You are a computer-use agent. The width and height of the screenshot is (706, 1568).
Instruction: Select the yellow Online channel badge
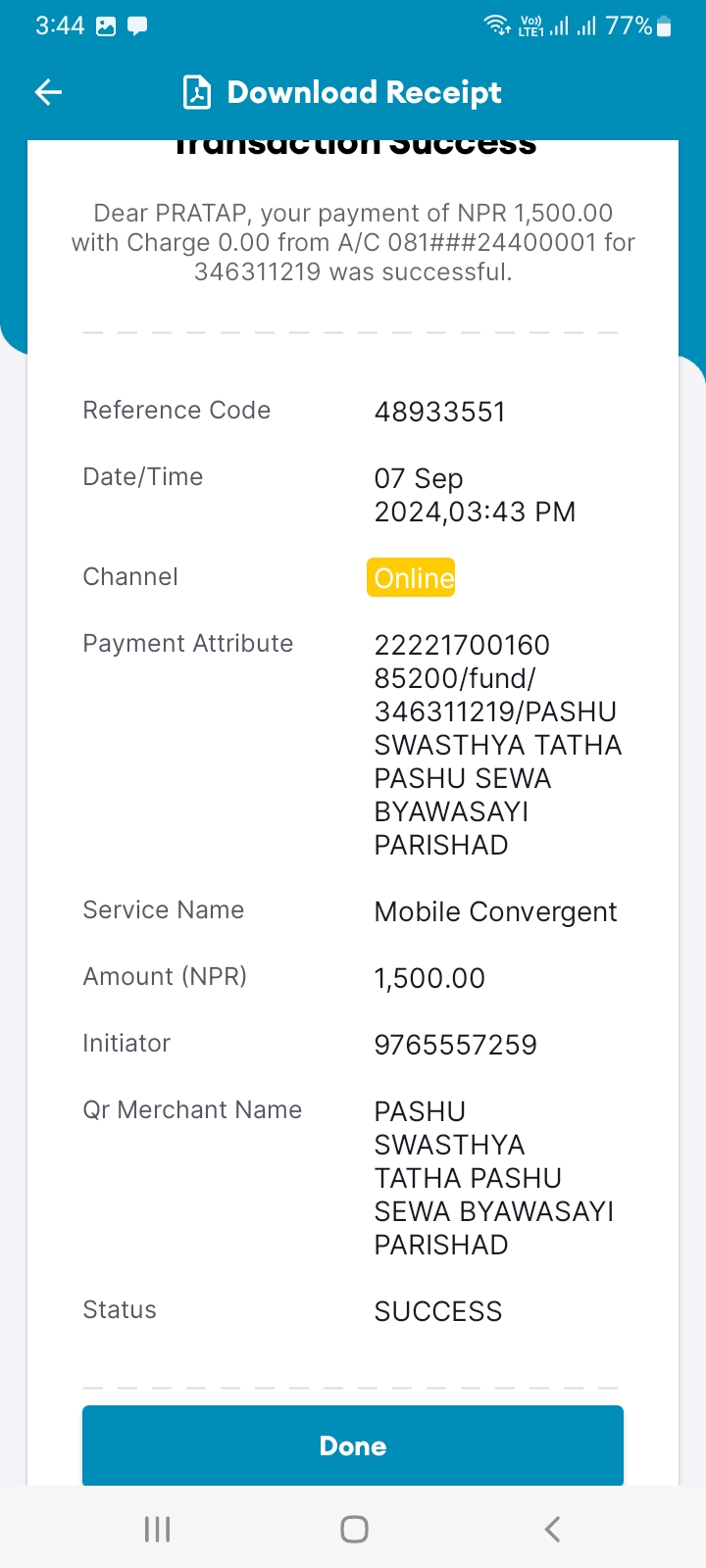tap(411, 577)
